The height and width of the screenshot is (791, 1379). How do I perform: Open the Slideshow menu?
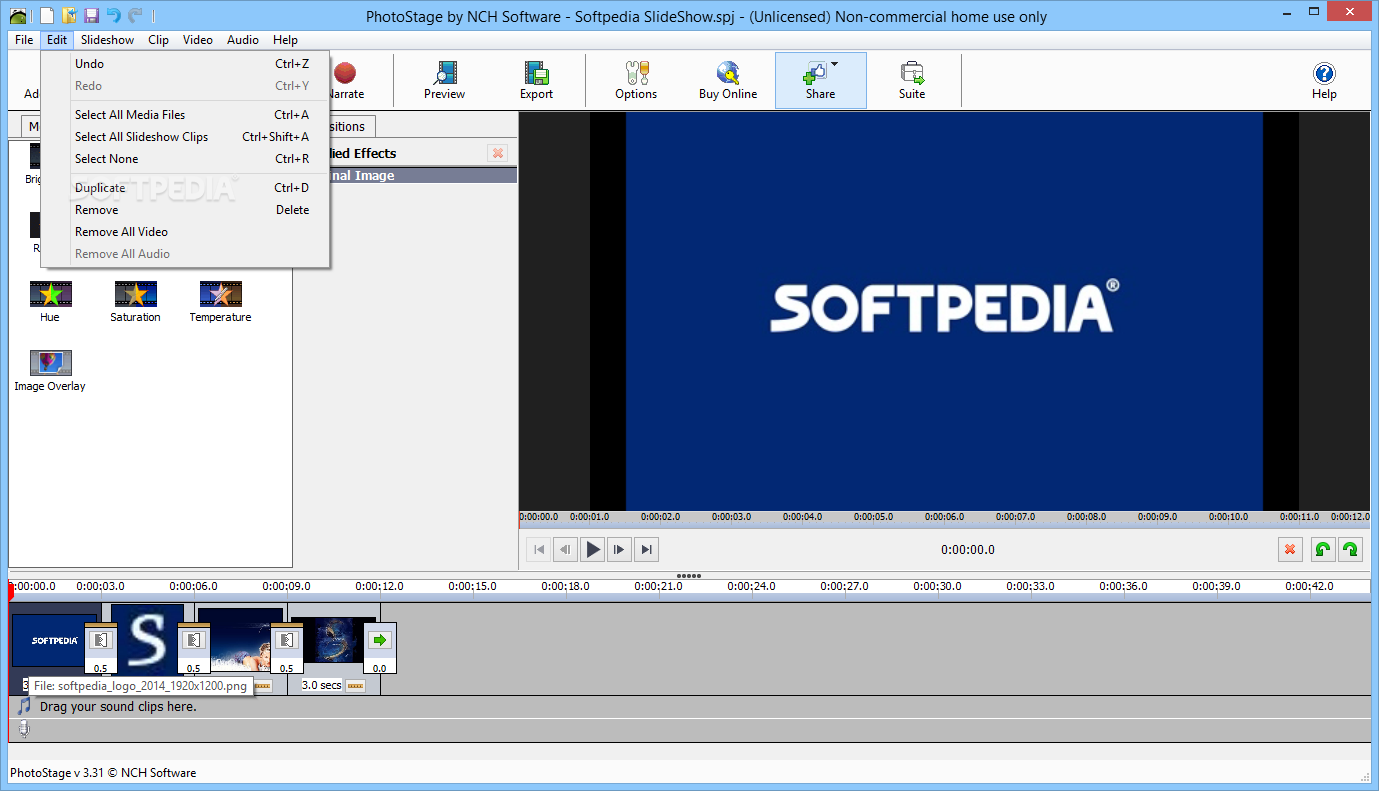pos(107,40)
